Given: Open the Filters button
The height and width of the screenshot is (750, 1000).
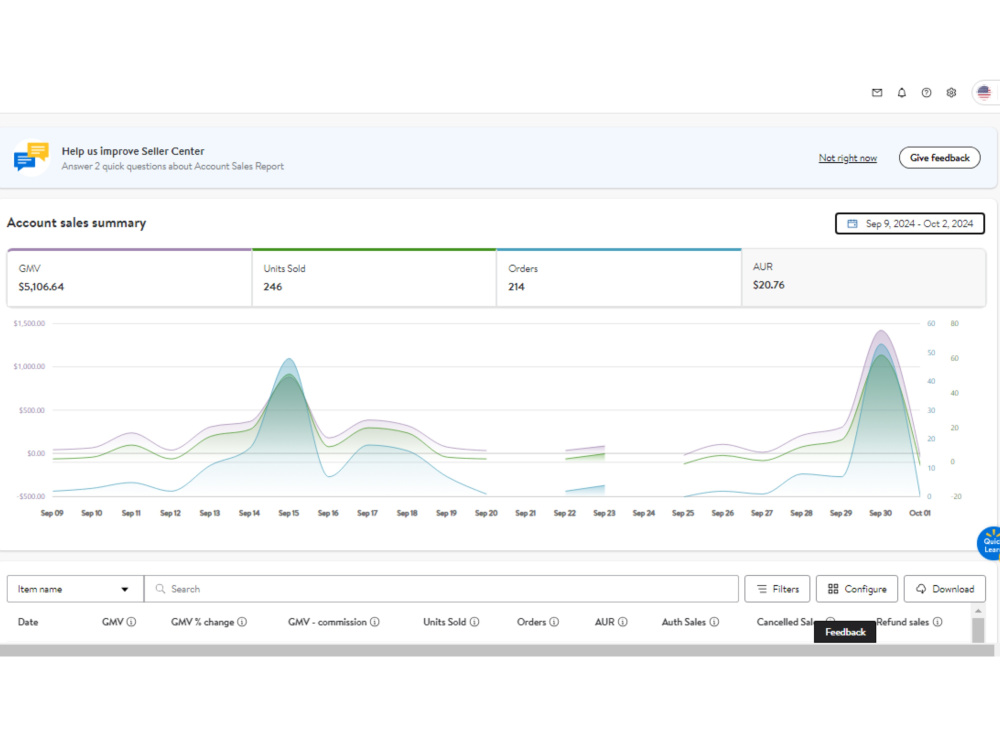Looking at the screenshot, I should click(777, 589).
